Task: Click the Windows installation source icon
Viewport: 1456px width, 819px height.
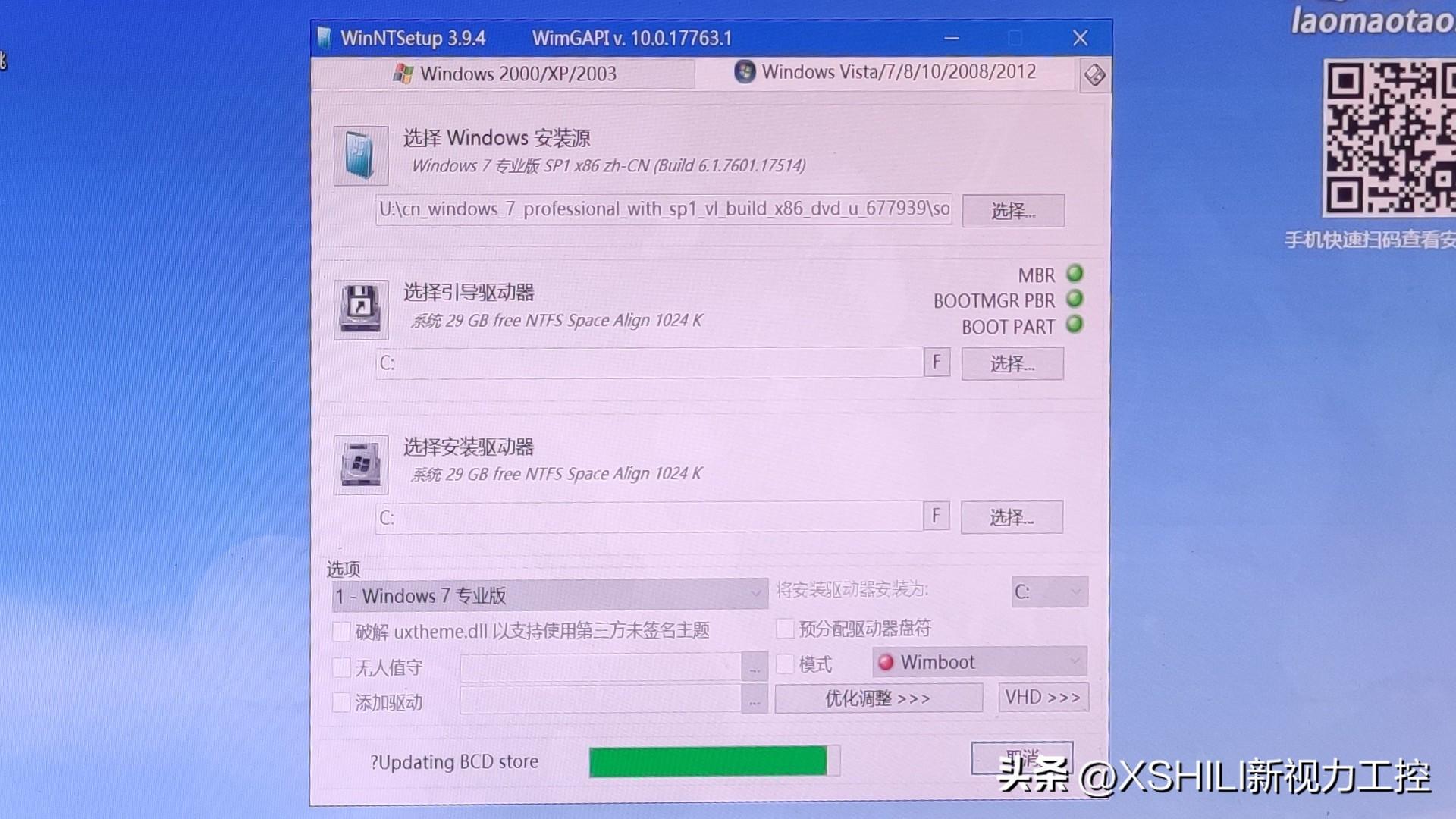Action: click(x=362, y=156)
